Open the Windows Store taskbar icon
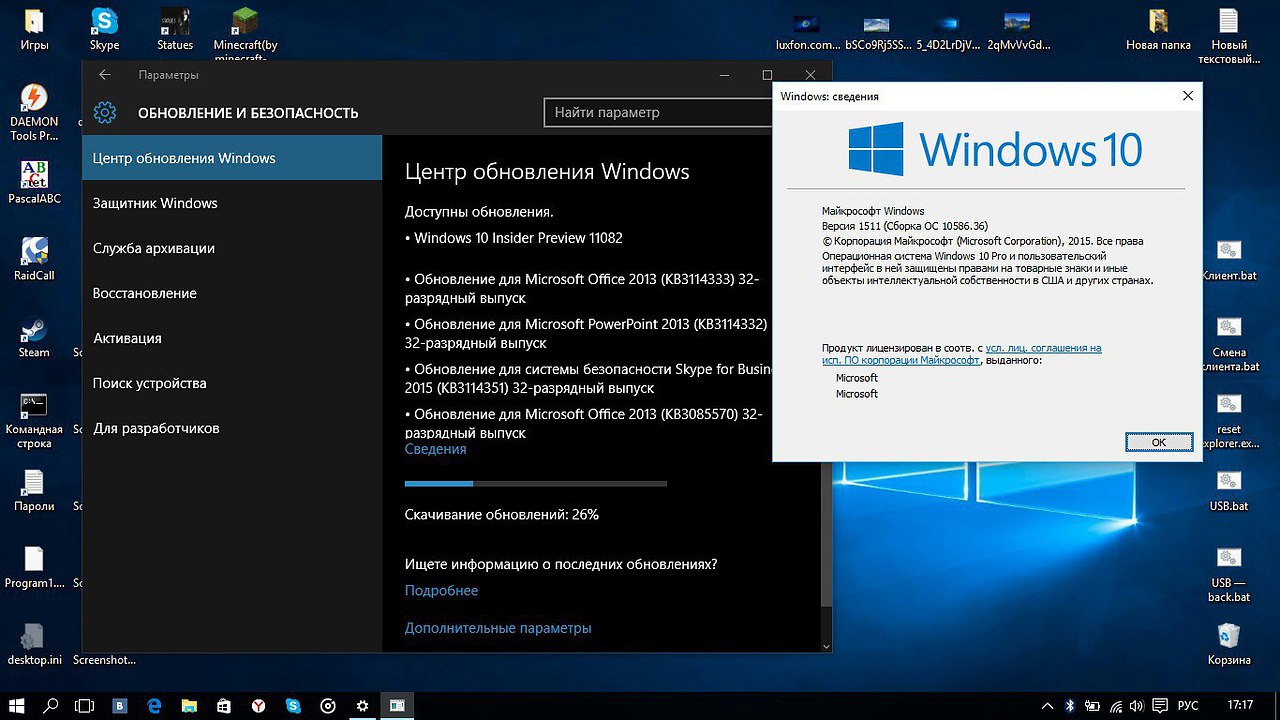The image size is (1280, 720). click(x=224, y=706)
